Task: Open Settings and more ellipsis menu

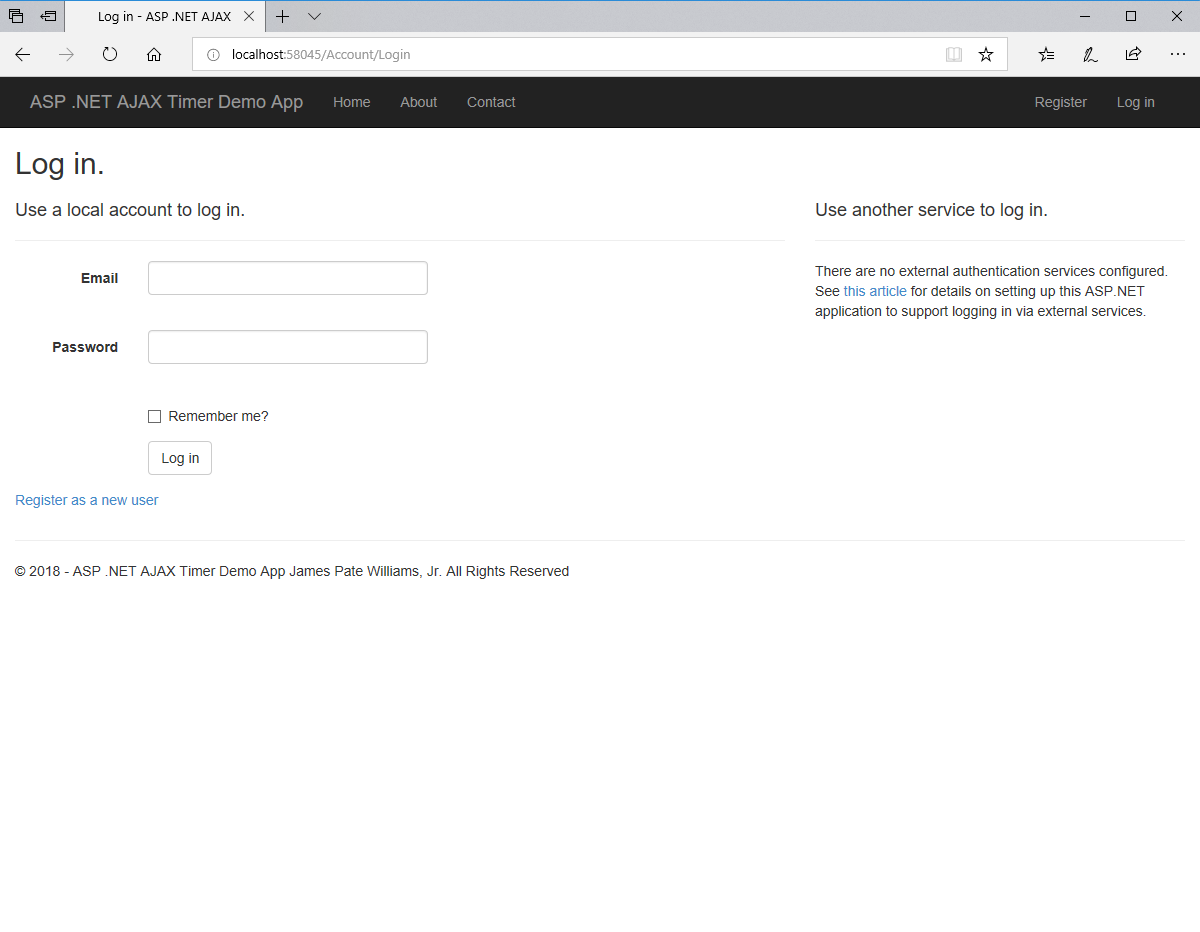Action: tap(1177, 55)
